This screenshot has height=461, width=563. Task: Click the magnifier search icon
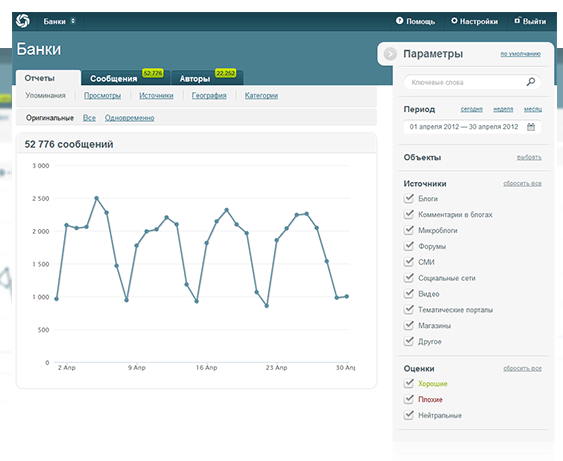click(x=530, y=82)
